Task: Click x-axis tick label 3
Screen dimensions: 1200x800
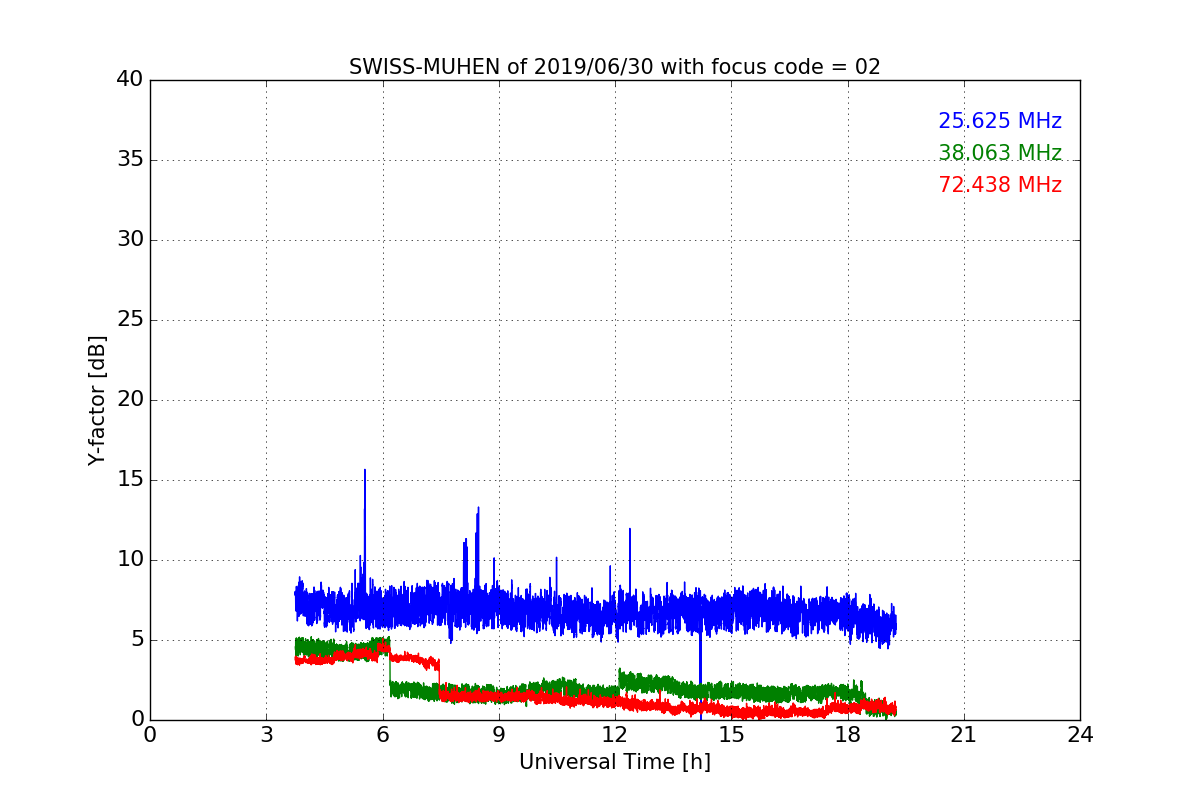Action: [x=266, y=735]
